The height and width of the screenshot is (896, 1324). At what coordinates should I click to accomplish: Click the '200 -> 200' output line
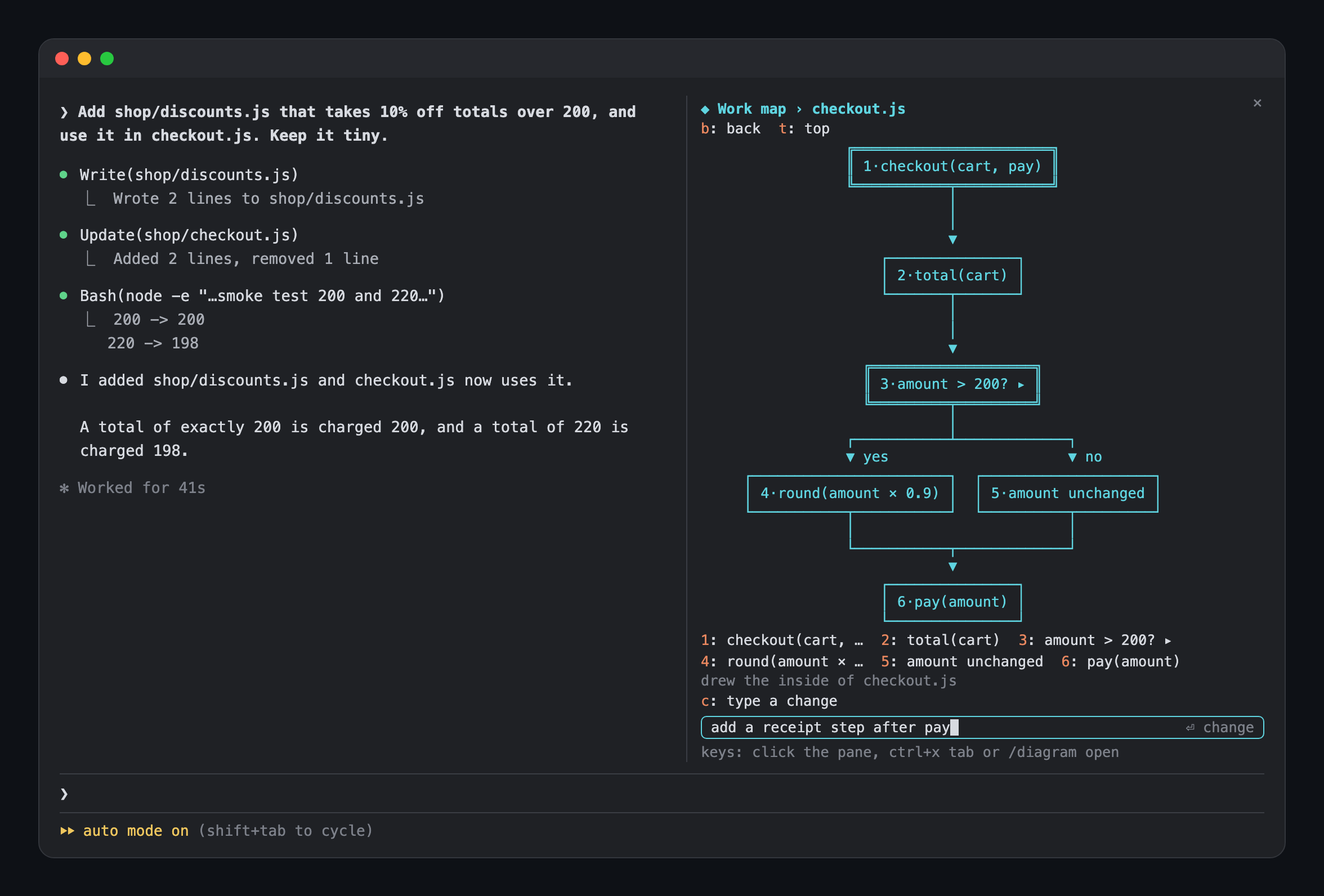(158, 320)
